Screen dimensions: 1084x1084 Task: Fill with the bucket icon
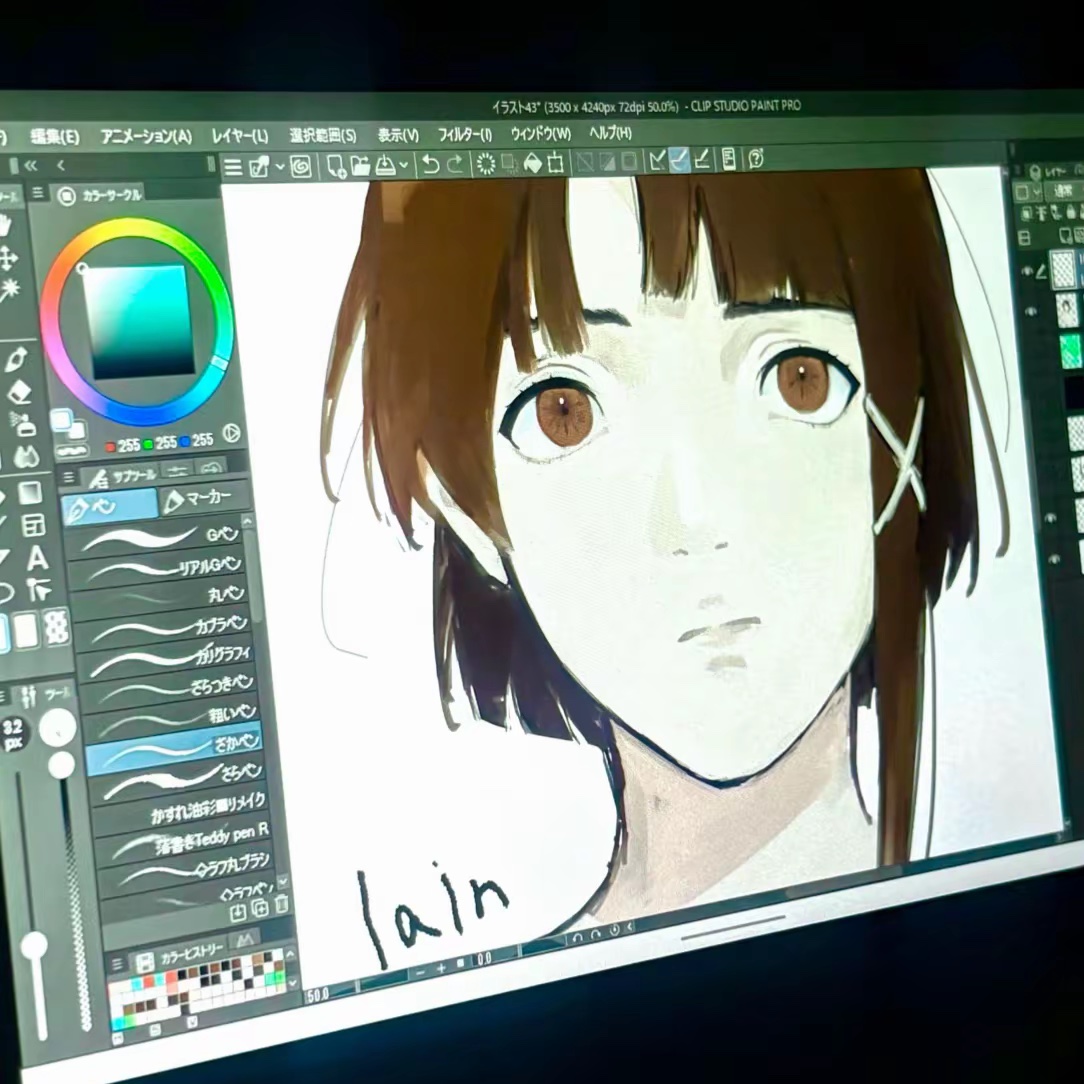click(532, 163)
